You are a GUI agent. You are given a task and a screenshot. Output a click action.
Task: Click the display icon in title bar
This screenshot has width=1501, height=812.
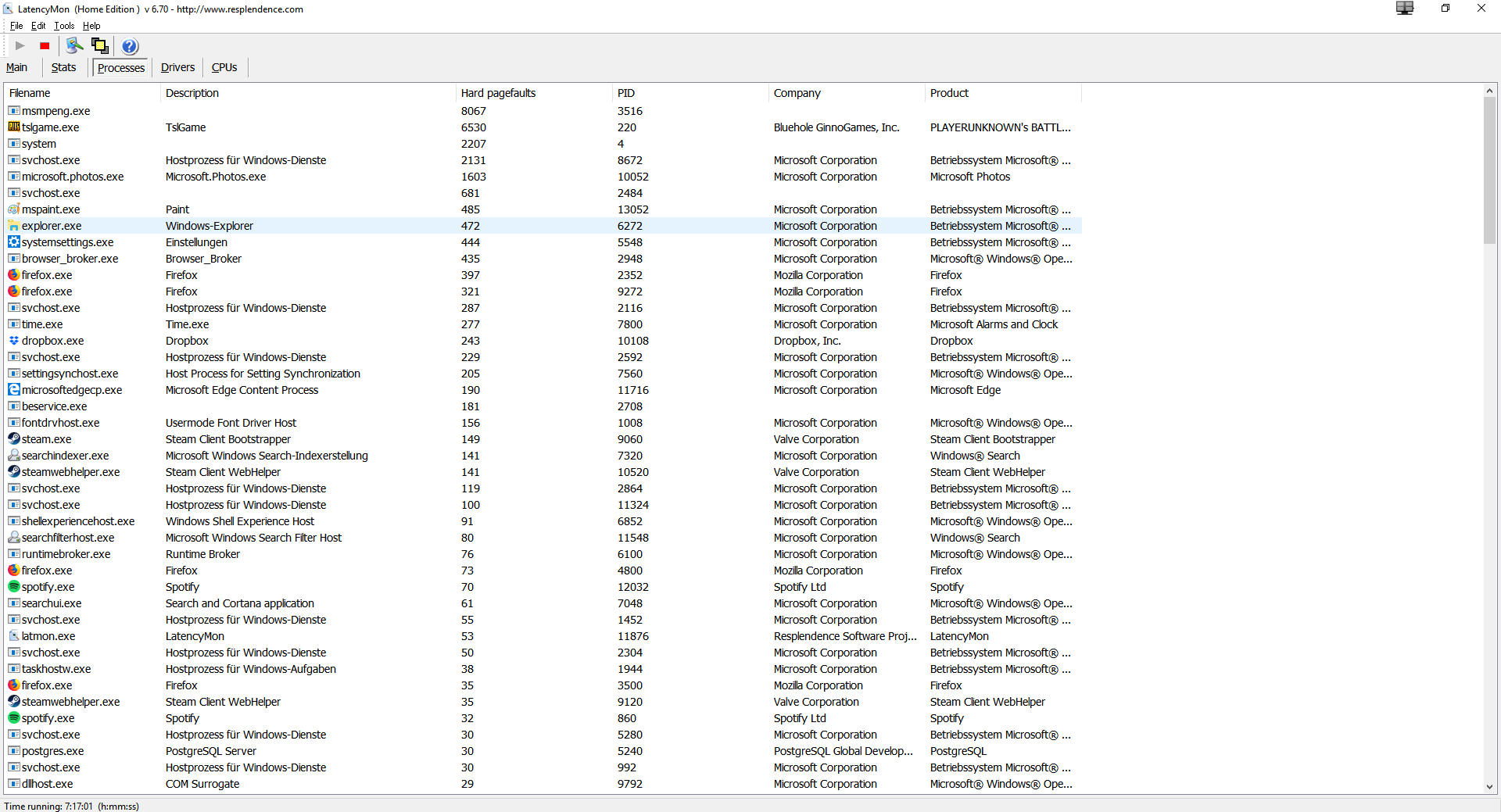click(1405, 9)
